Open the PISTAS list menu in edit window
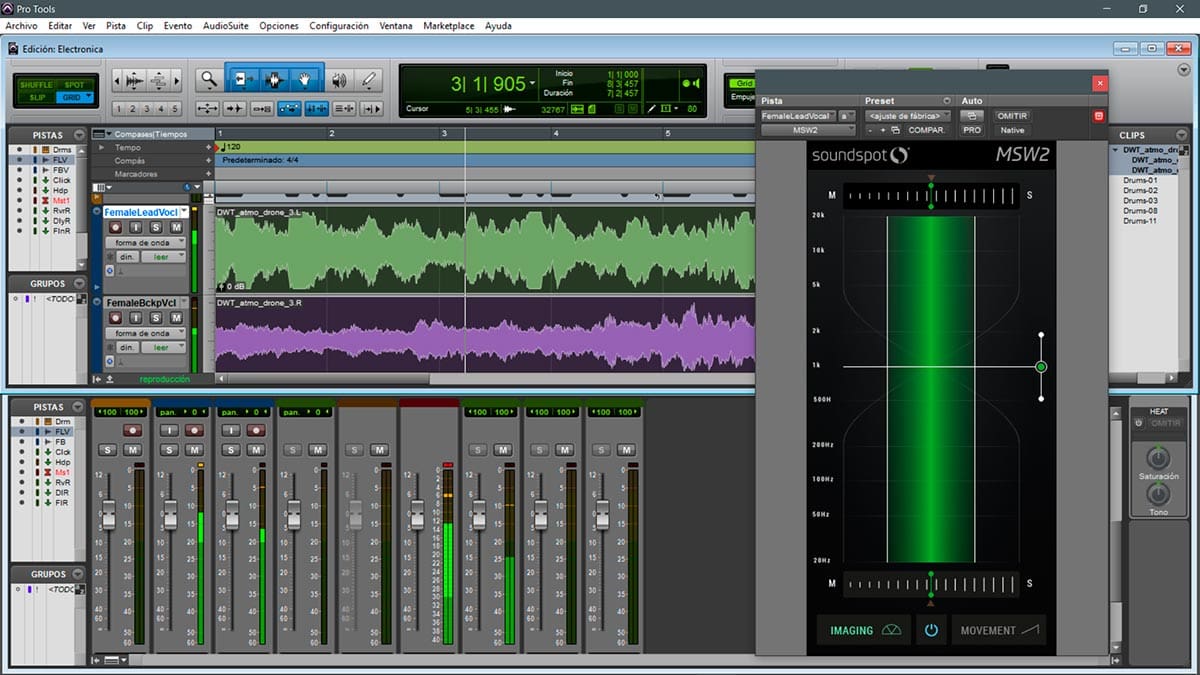Viewport: 1200px width, 675px height. [78, 135]
